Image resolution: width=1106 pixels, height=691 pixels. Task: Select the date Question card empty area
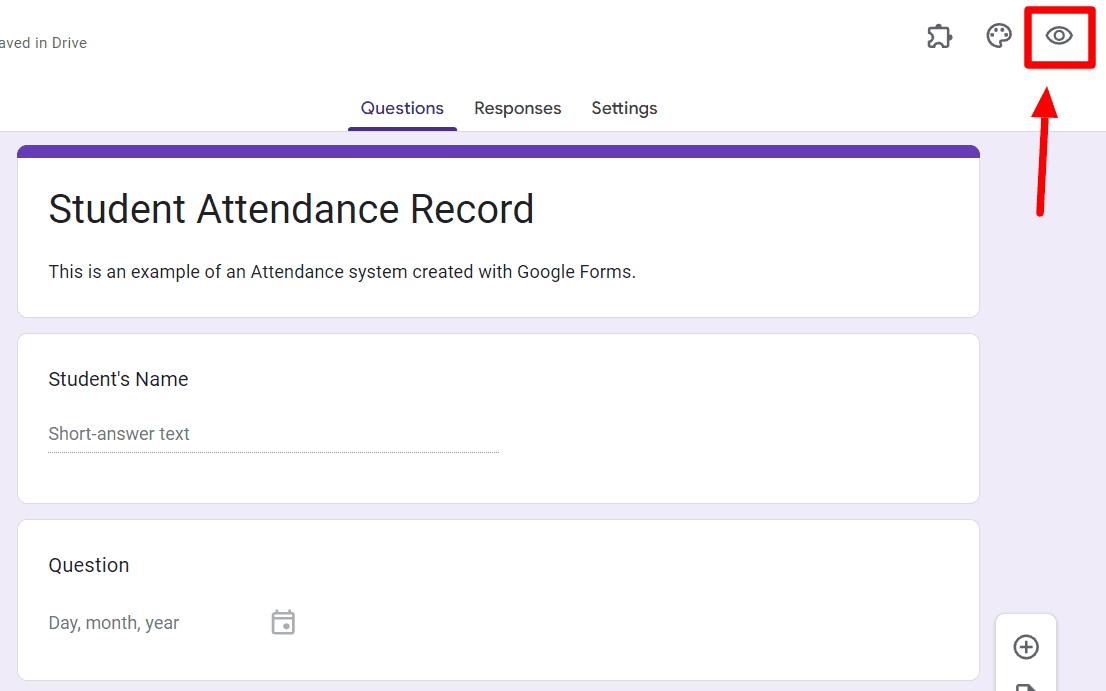pos(635,599)
